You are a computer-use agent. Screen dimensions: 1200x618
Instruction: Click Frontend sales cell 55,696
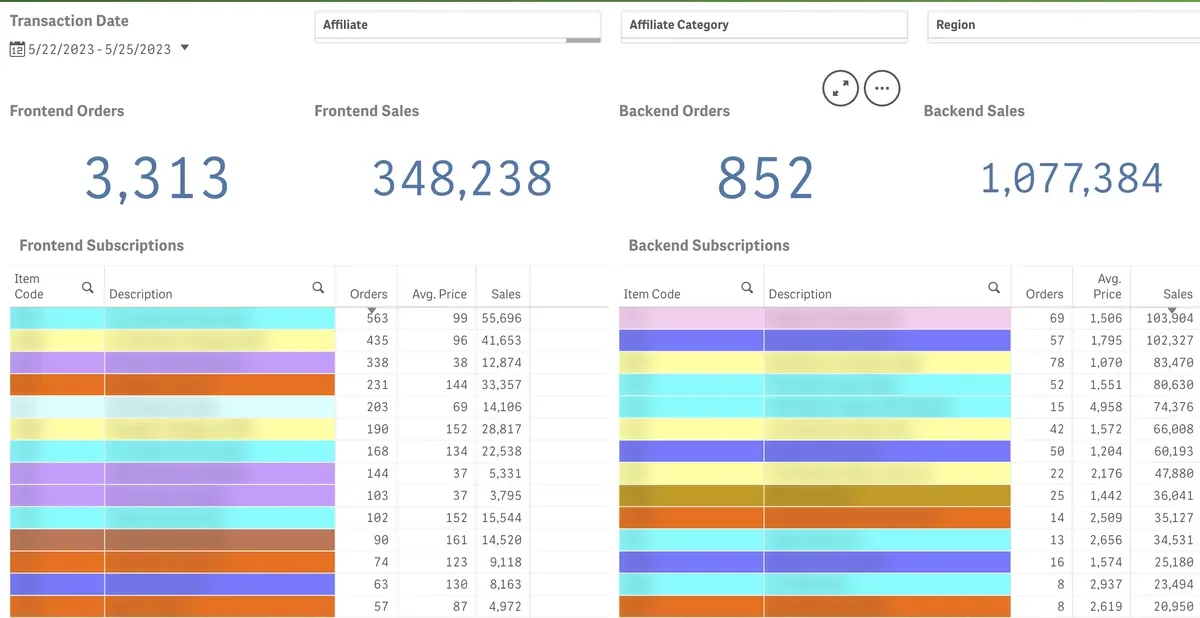pos(501,318)
